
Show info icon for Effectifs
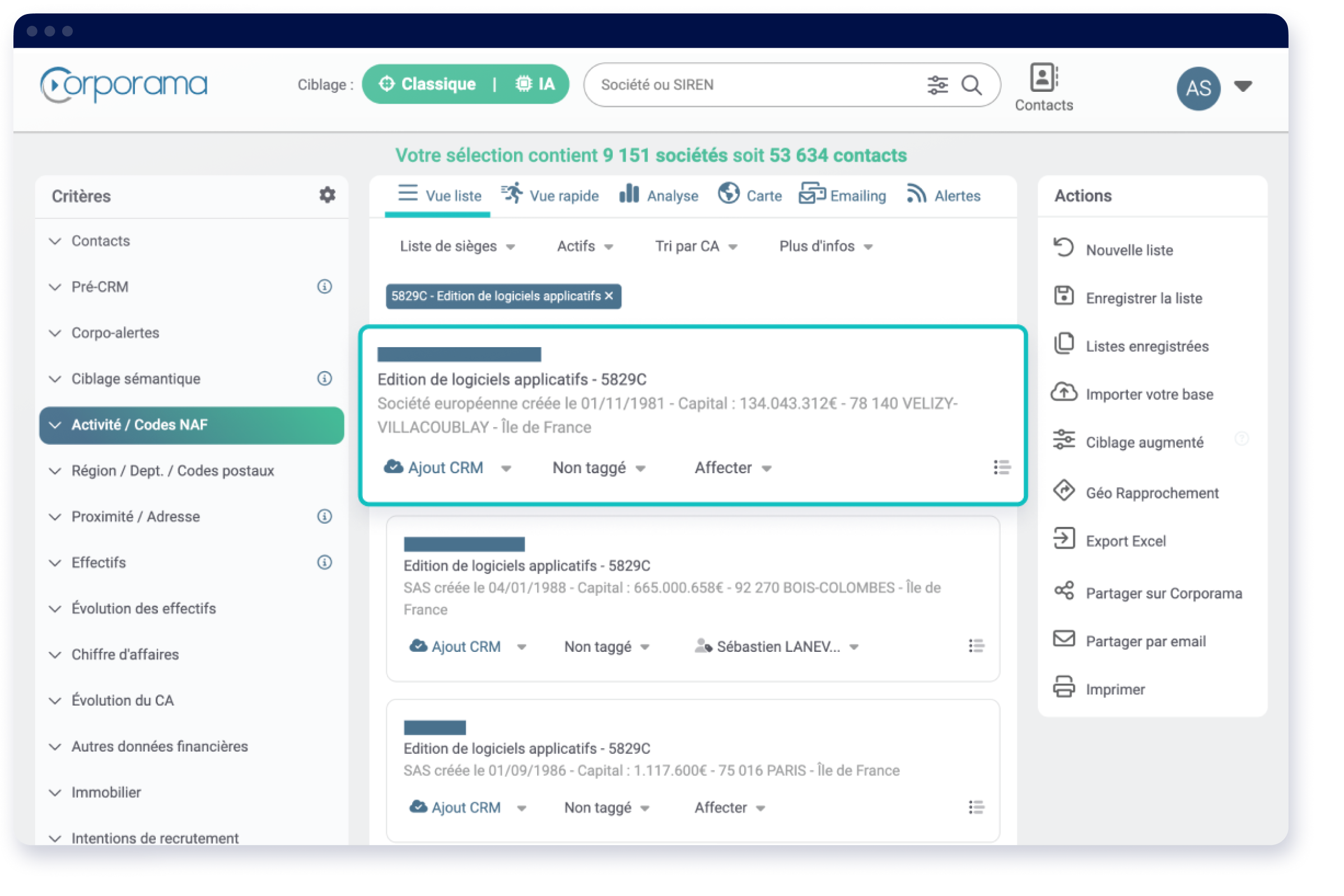325,562
